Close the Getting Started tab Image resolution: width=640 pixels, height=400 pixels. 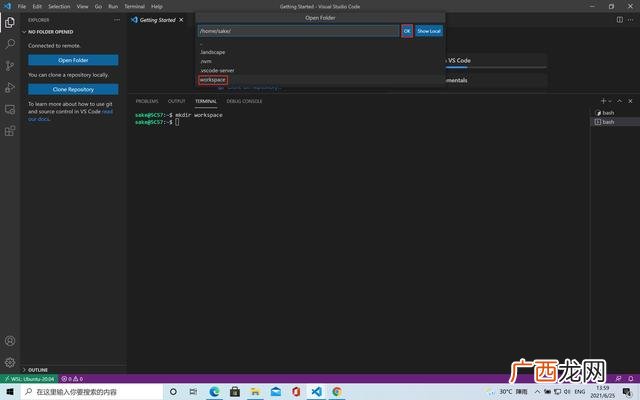click(x=181, y=20)
